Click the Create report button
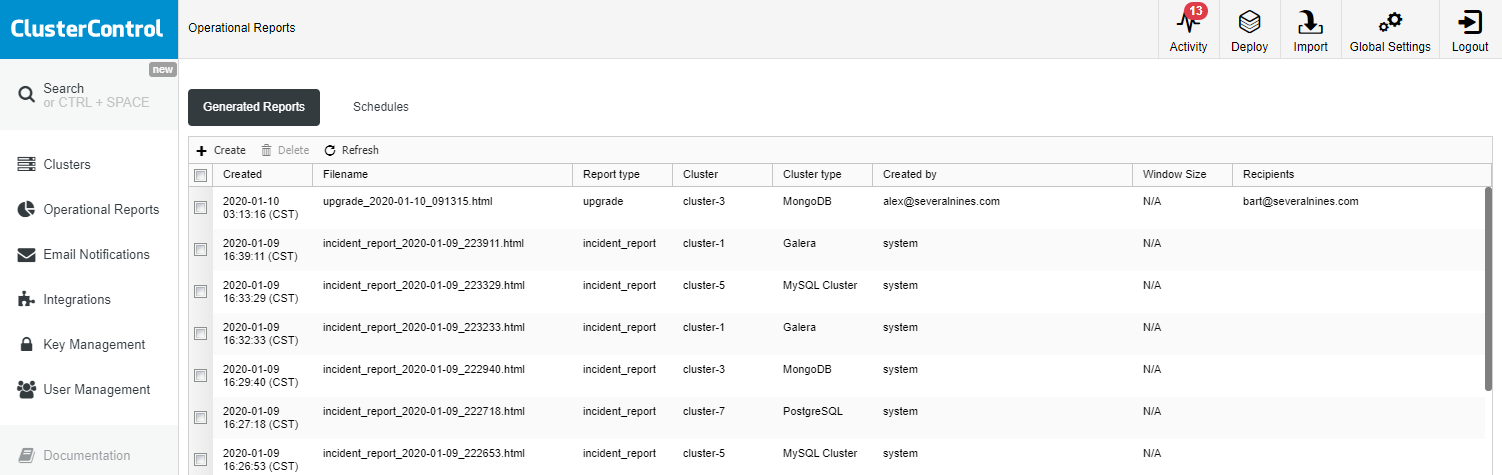1502x475 pixels. tap(221, 150)
